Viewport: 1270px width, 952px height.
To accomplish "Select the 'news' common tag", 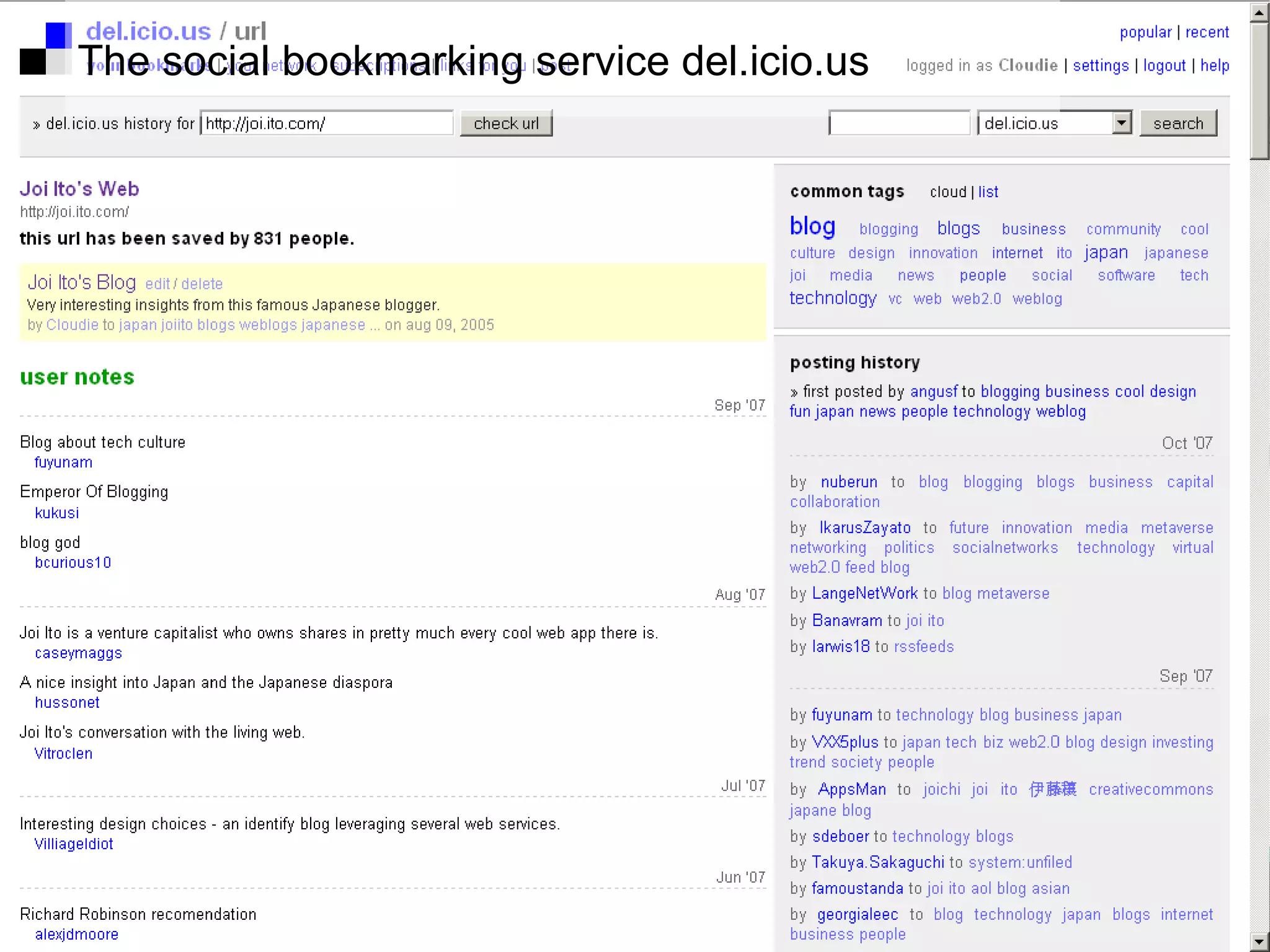I will pyautogui.click(x=915, y=275).
